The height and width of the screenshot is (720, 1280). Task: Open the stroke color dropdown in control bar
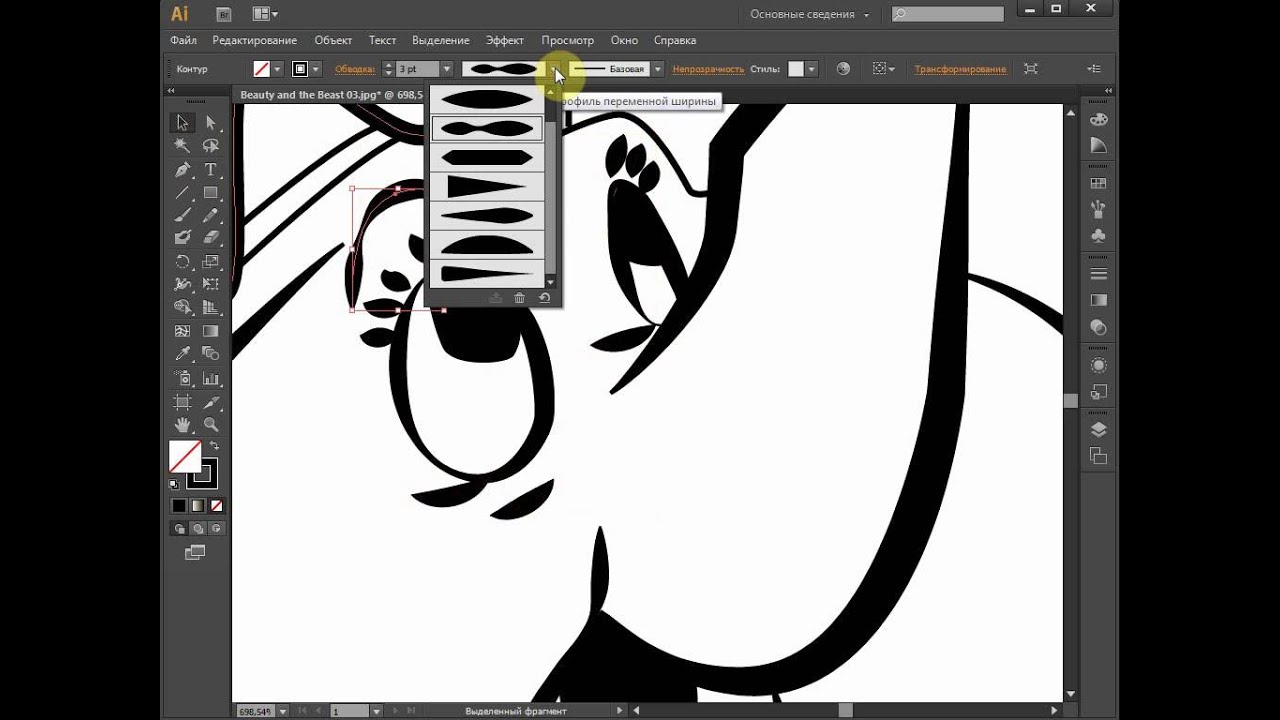(316, 69)
